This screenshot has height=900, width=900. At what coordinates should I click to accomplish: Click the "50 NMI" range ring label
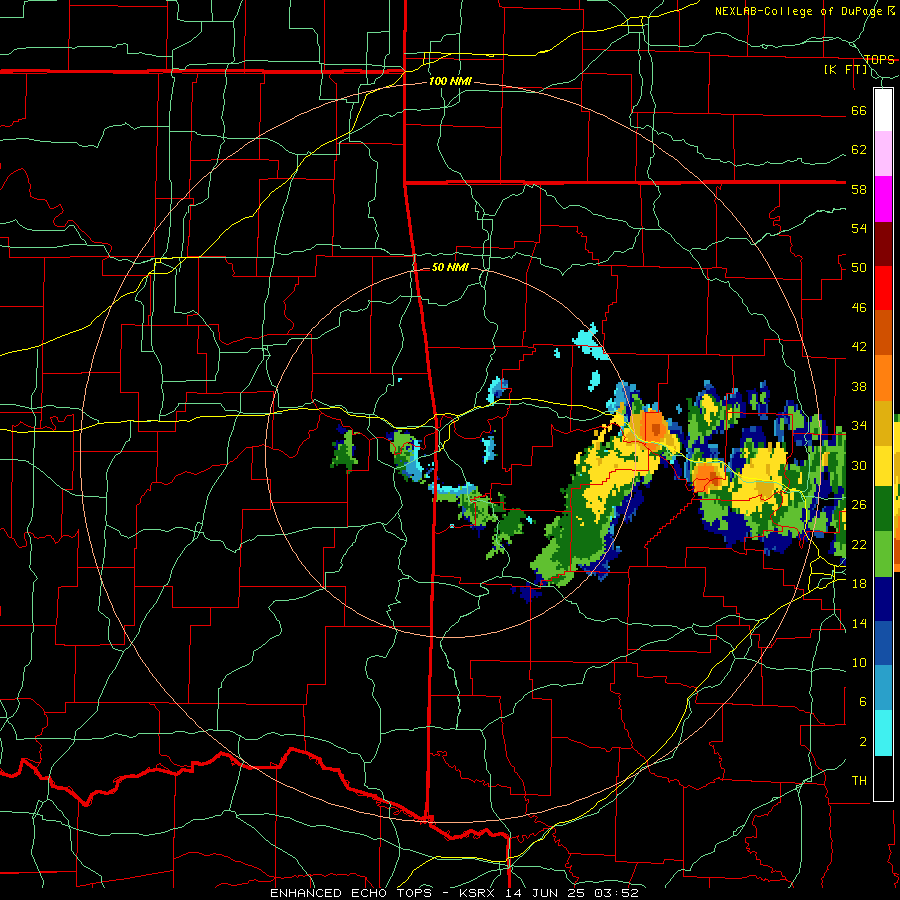tap(450, 267)
